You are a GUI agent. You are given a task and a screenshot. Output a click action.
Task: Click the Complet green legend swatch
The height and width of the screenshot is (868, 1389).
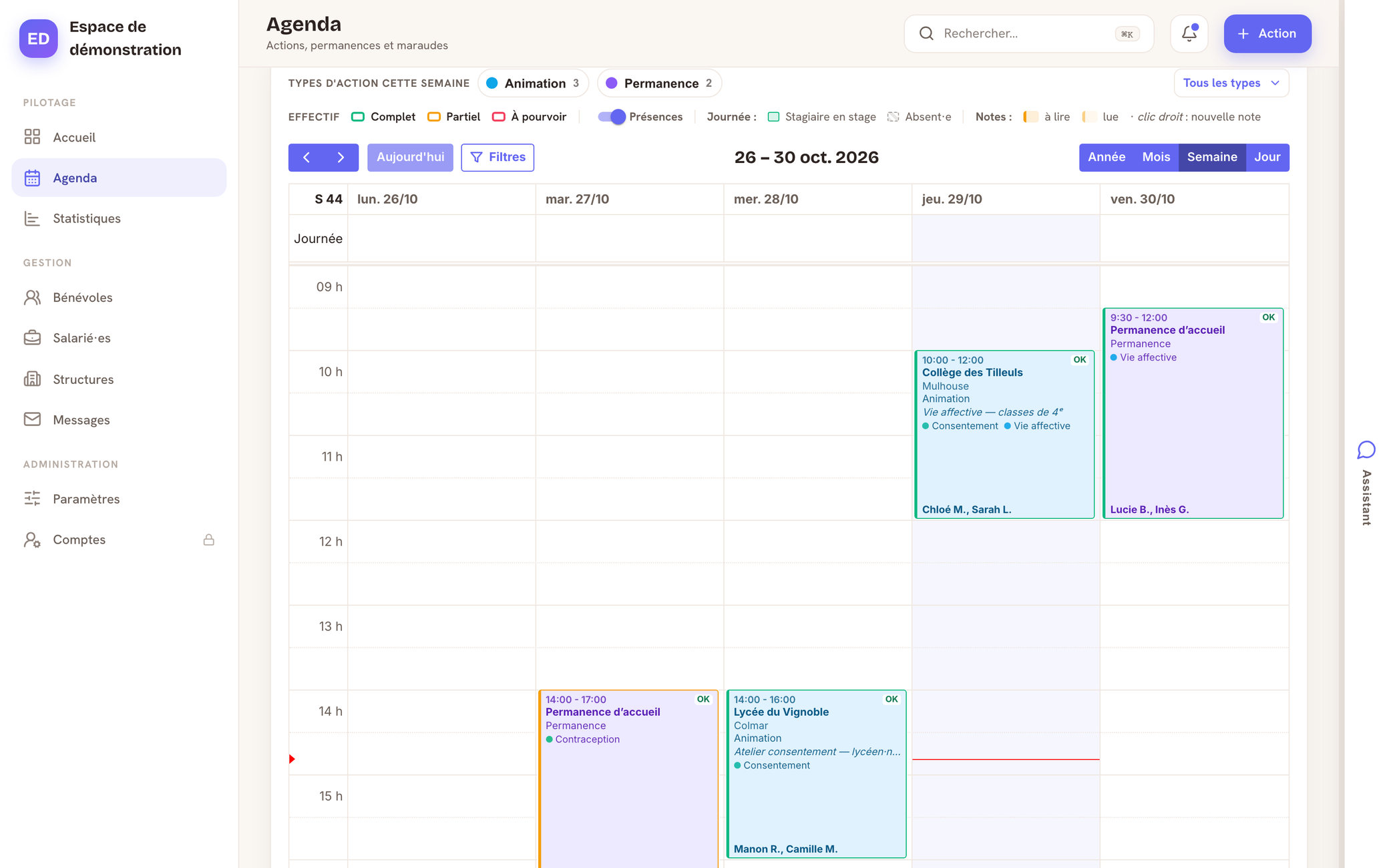(x=358, y=117)
